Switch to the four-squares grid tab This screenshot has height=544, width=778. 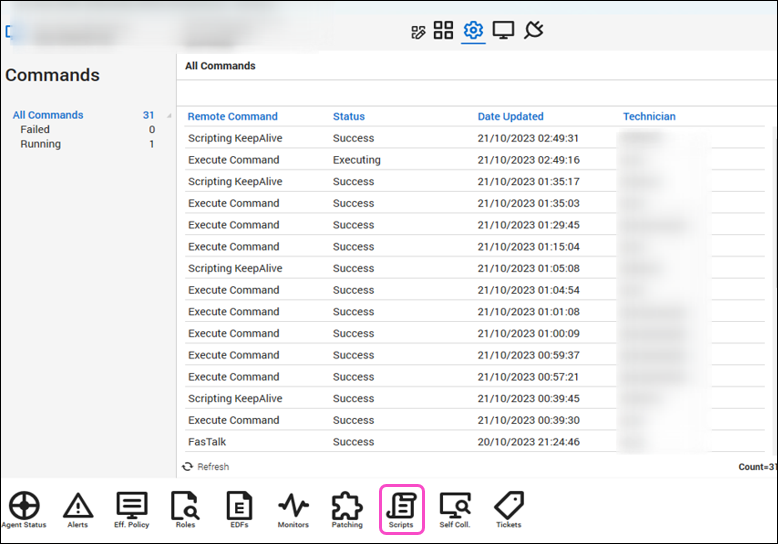[443, 31]
